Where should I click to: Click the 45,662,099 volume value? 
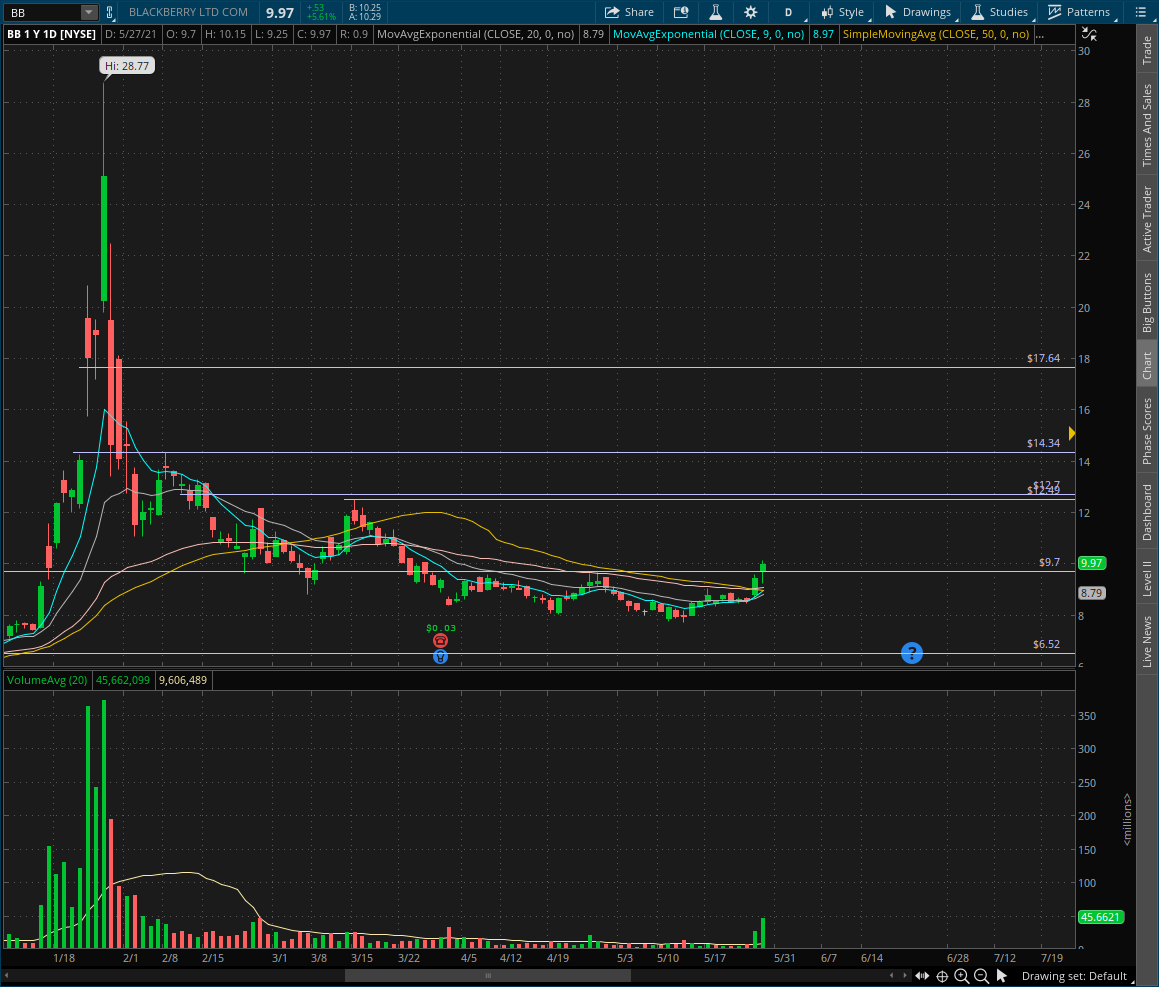123,680
